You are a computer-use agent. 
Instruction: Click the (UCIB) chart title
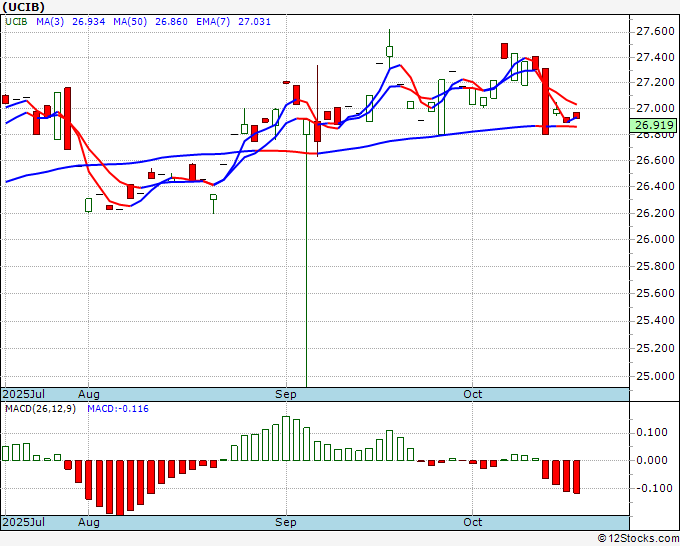(23, 7)
